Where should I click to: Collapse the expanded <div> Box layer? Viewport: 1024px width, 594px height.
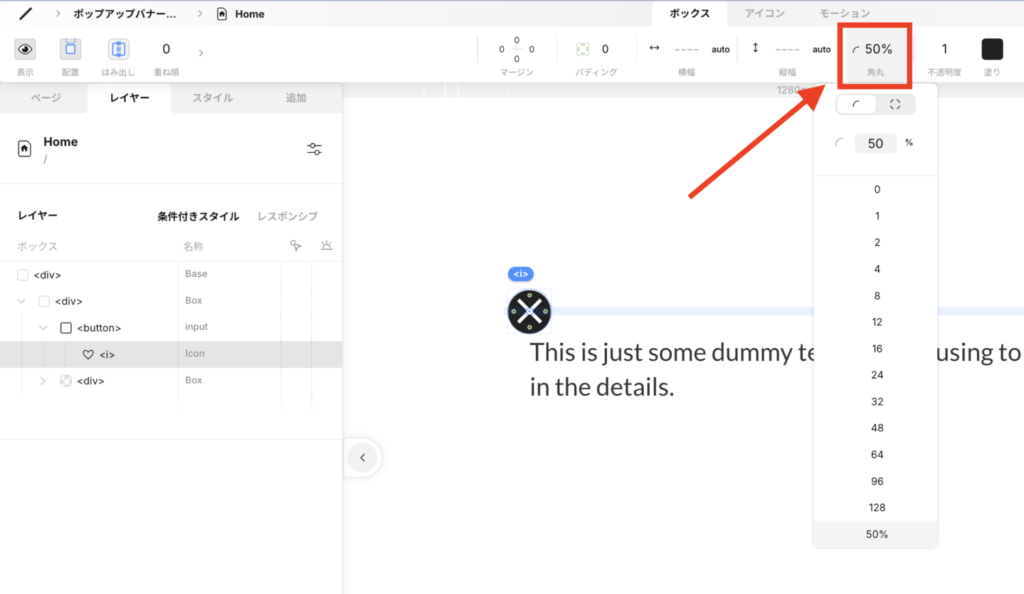click(x=22, y=301)
